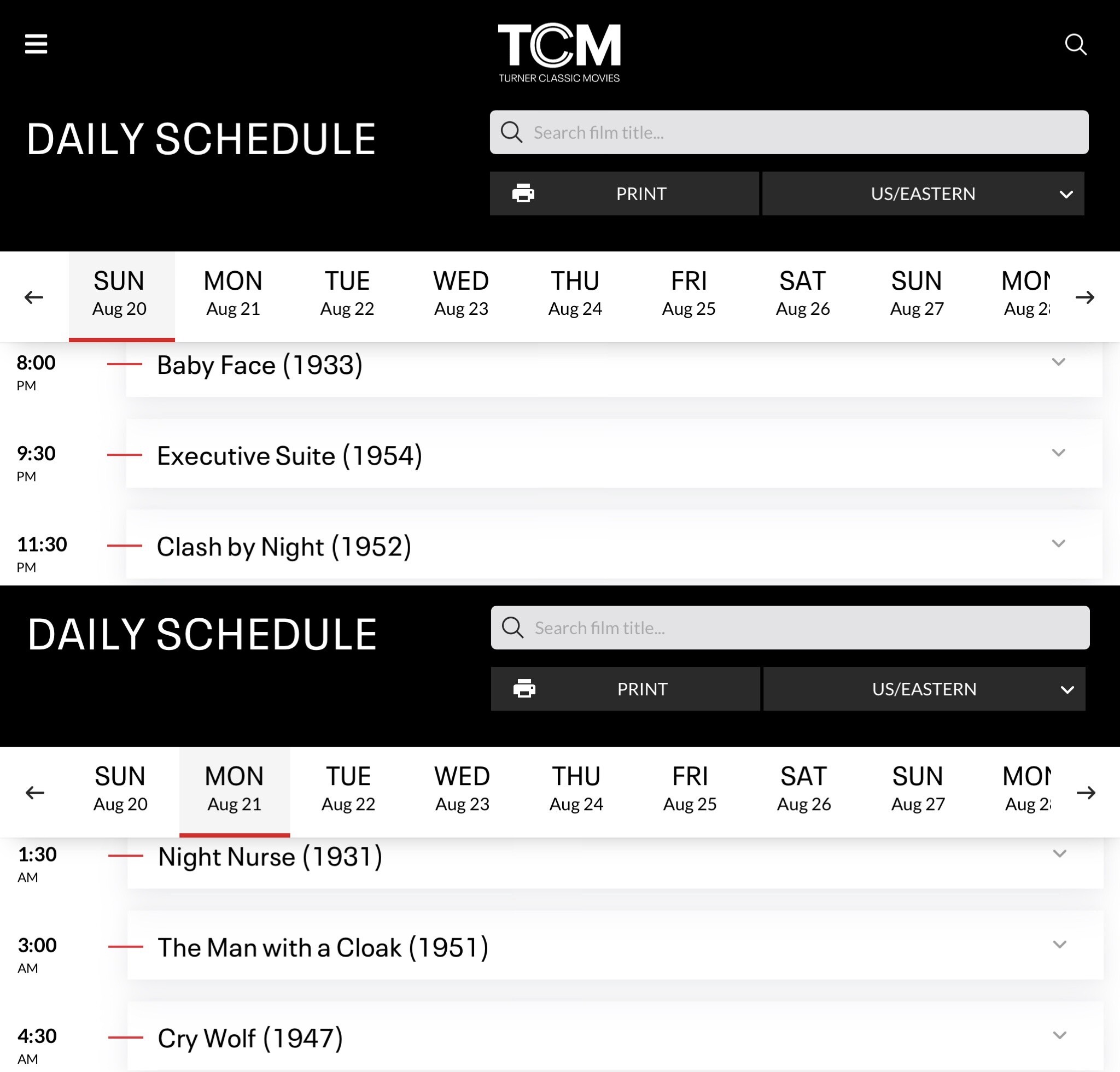
Task: Expand details for Baby Face (1933)
Action: coord(1058,362)
